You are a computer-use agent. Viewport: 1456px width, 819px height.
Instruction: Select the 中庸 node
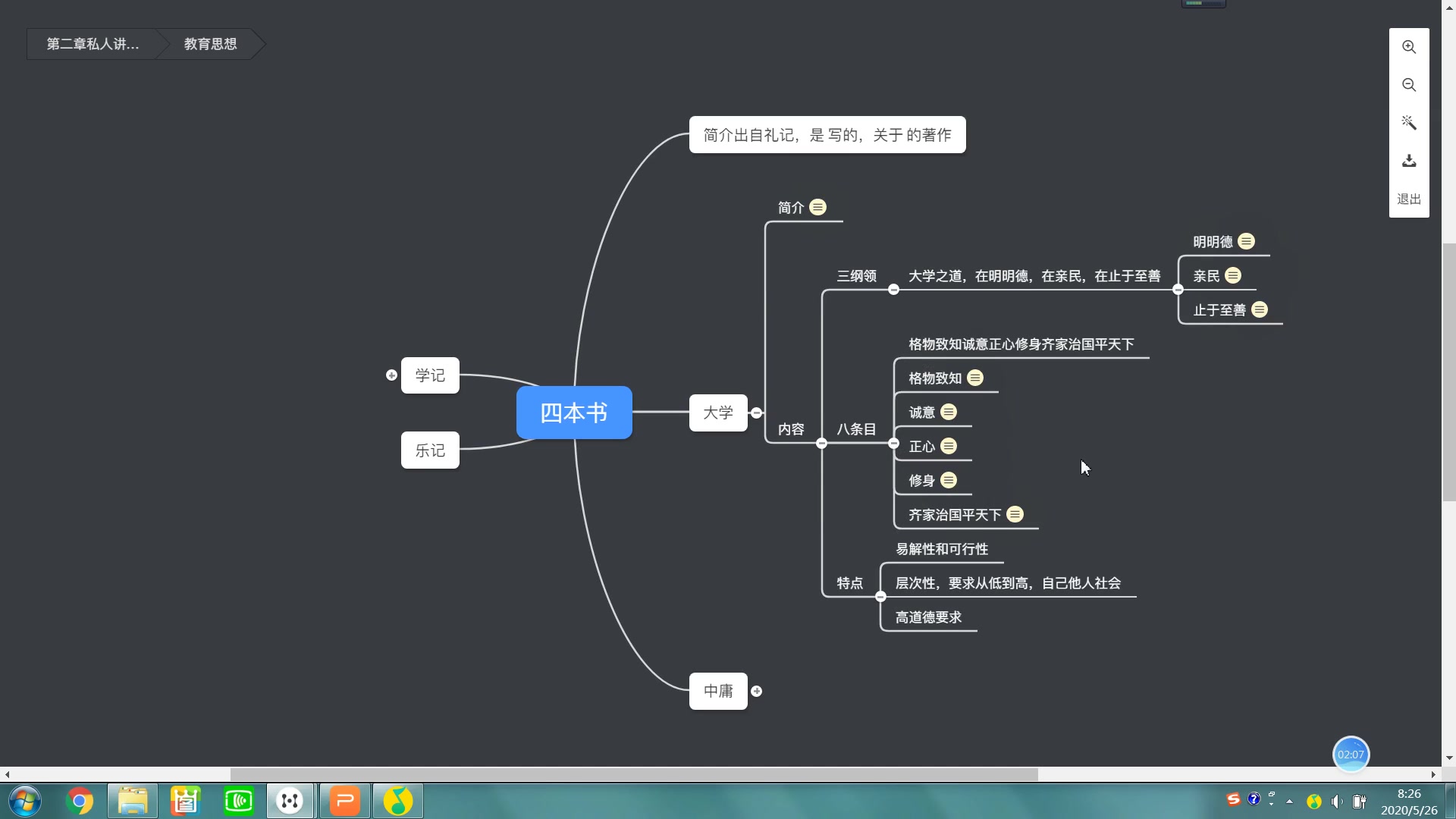(718, 691)
